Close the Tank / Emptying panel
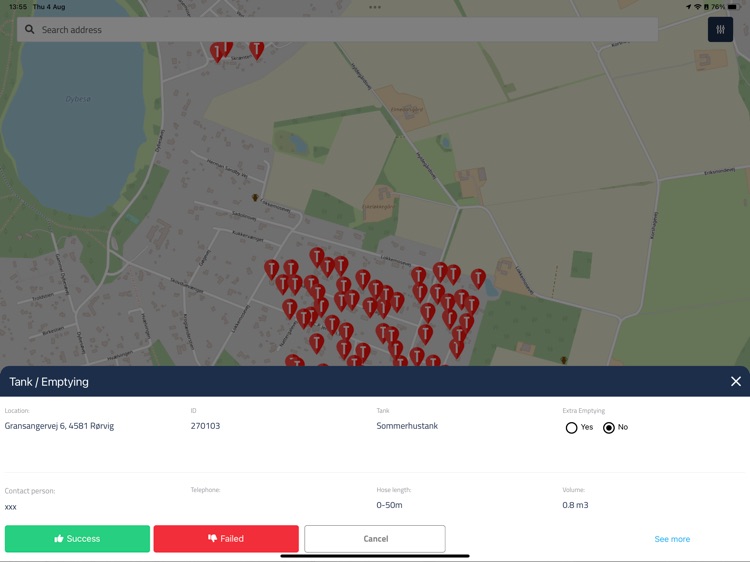 (x=736, y=381)
